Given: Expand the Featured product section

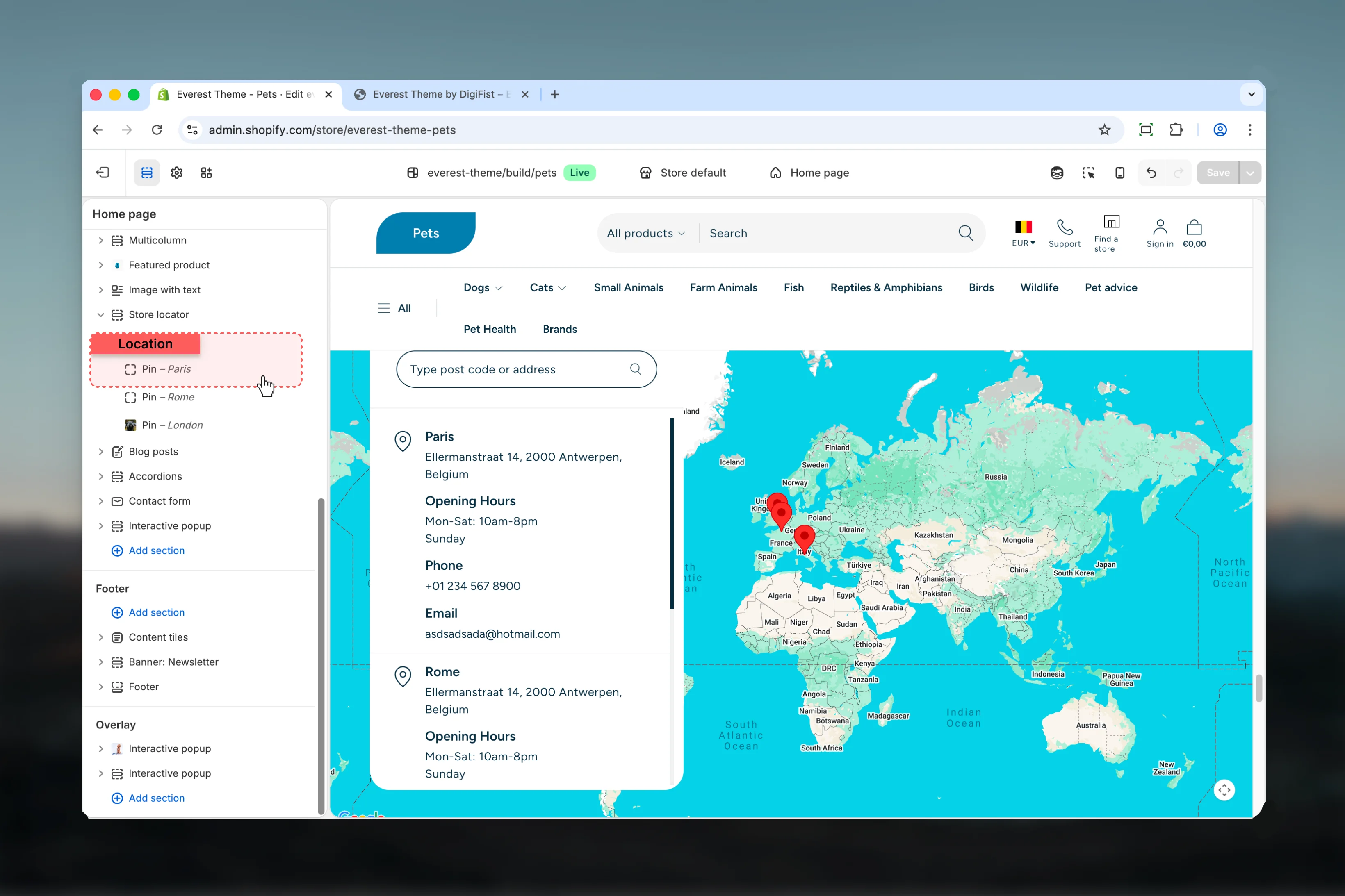Looking at the screenshot, I should coord(100,265).
